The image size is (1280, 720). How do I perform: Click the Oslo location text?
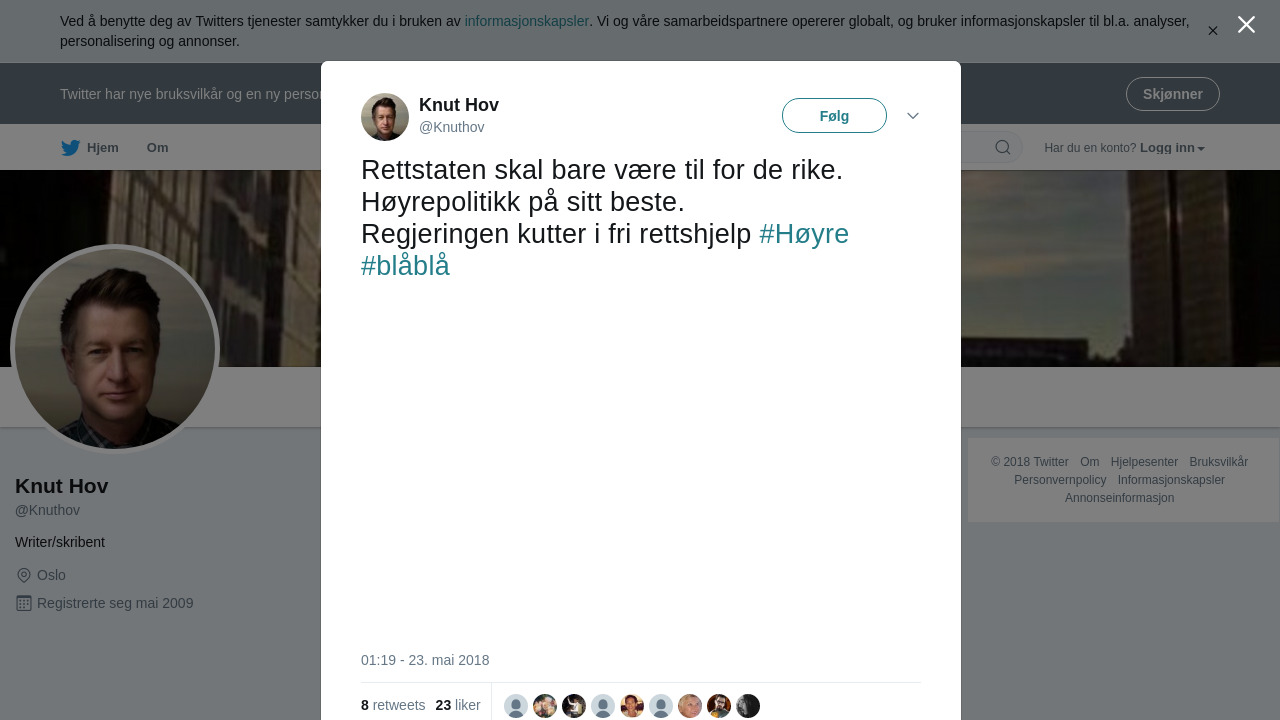click(51, 575)
